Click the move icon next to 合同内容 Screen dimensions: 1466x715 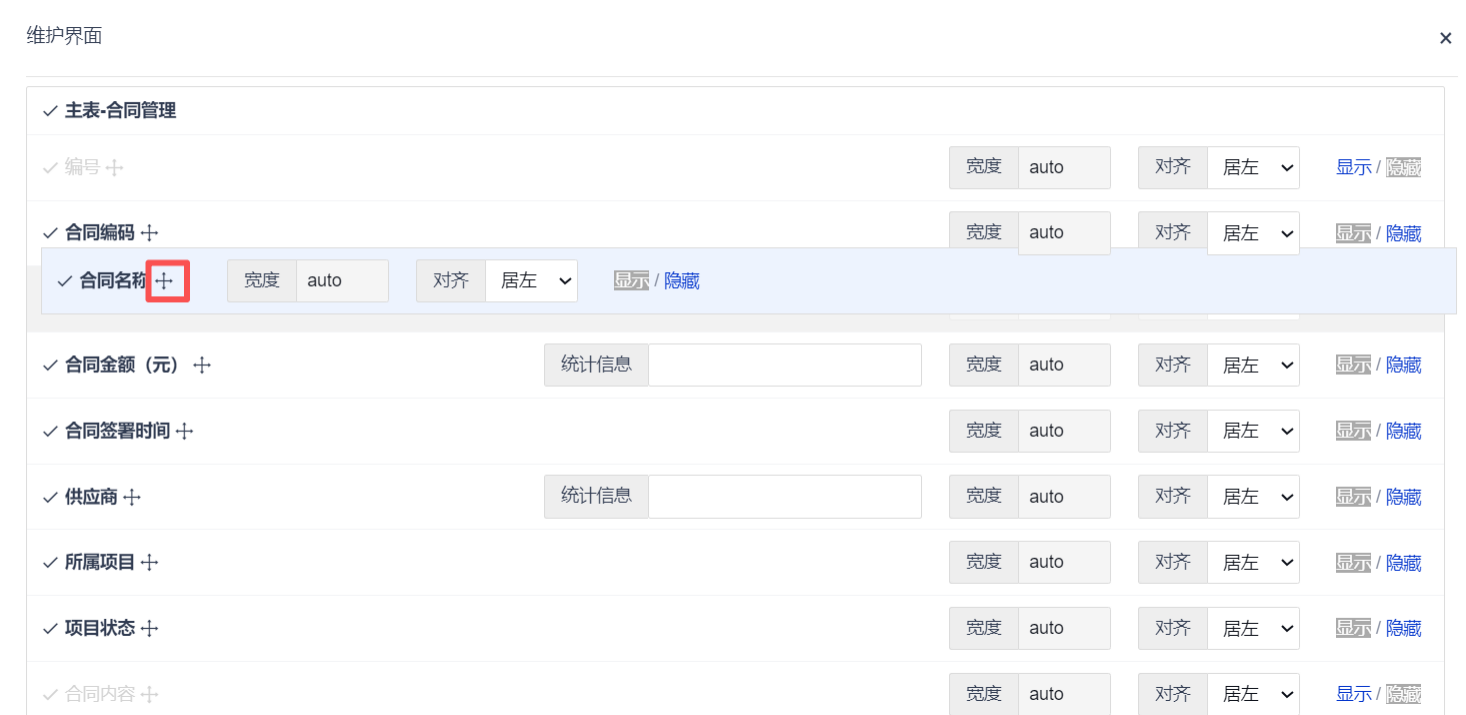coord(149,693)
